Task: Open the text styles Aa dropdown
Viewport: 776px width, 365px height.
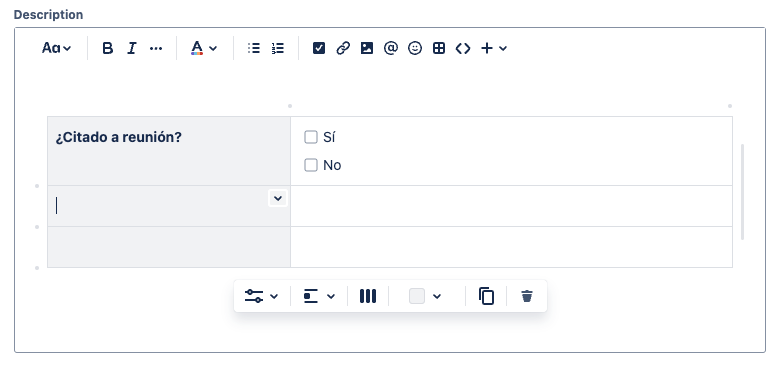Action: (x=56, y=48)
